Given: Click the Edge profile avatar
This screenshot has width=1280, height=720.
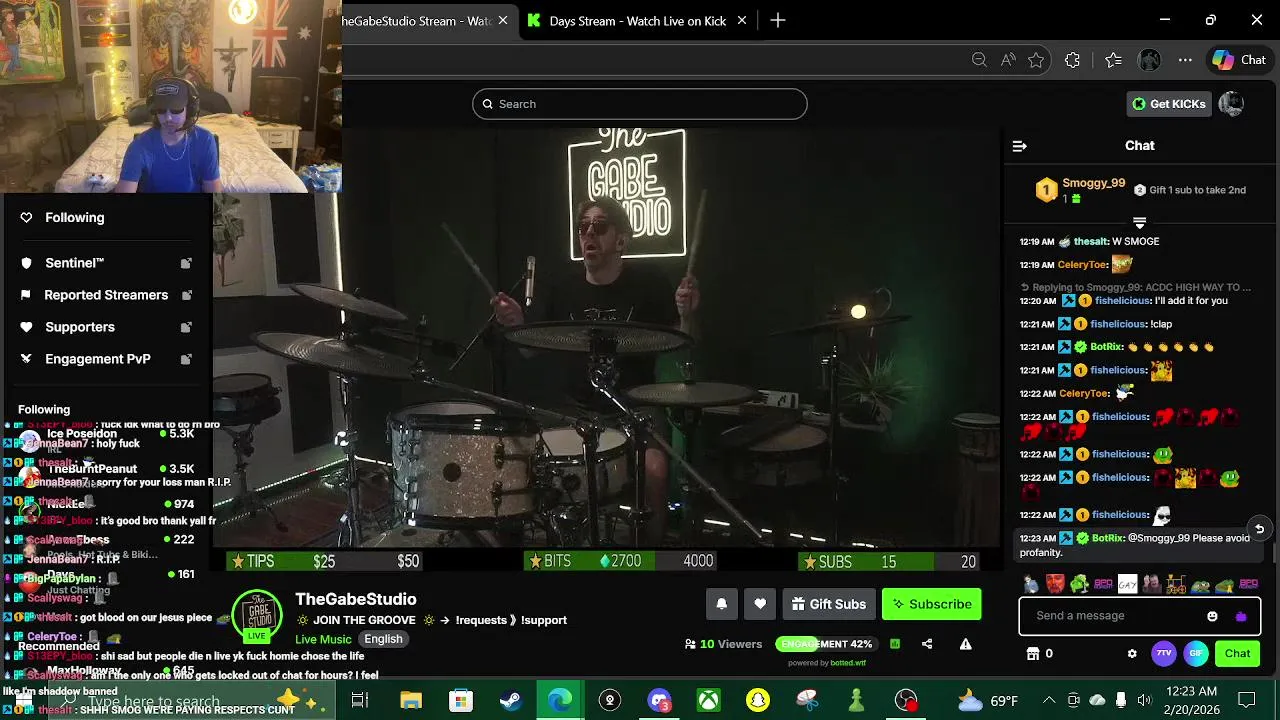Looking at the screenshot, I should pyautogui.click(x=1149, y=60).
